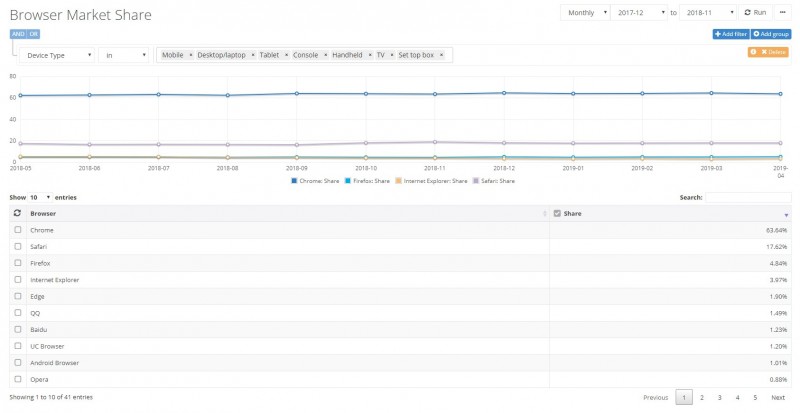Toggle Safari: Share legend swatch
This screenshot has width=800, height=413.
tap(476, 181)
